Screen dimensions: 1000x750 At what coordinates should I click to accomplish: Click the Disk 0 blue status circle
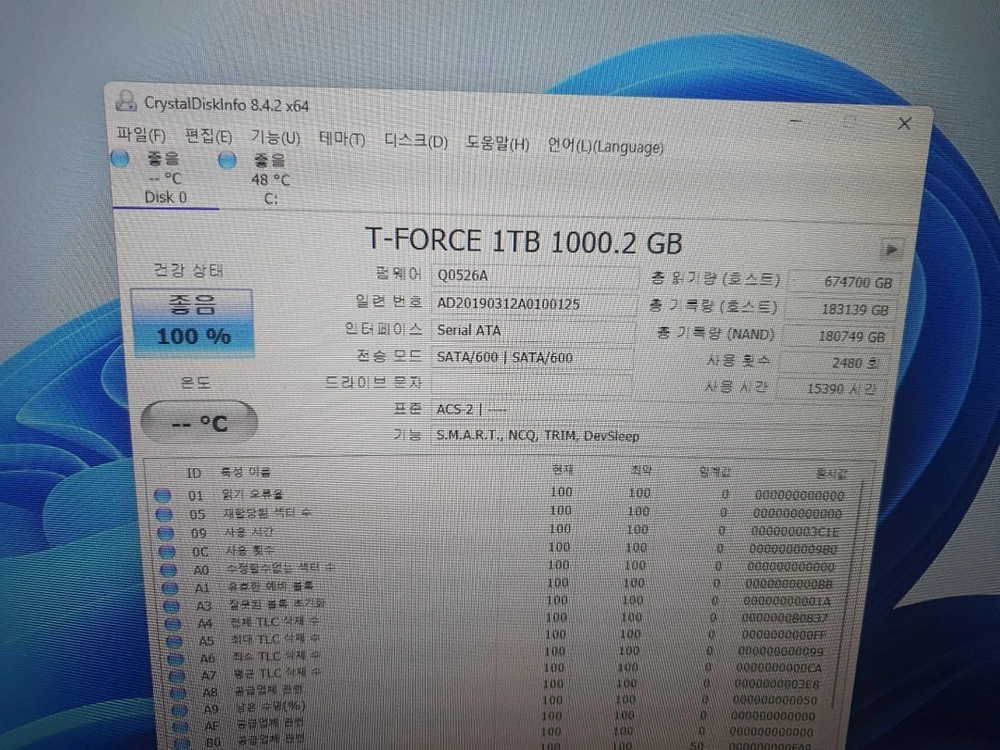click(120, 158)
